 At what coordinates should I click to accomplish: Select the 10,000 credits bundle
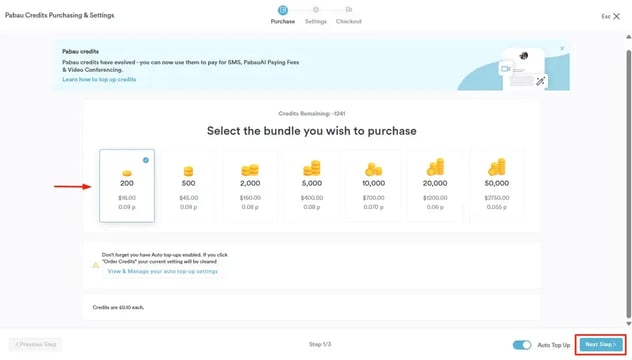(x=373, y=185)
